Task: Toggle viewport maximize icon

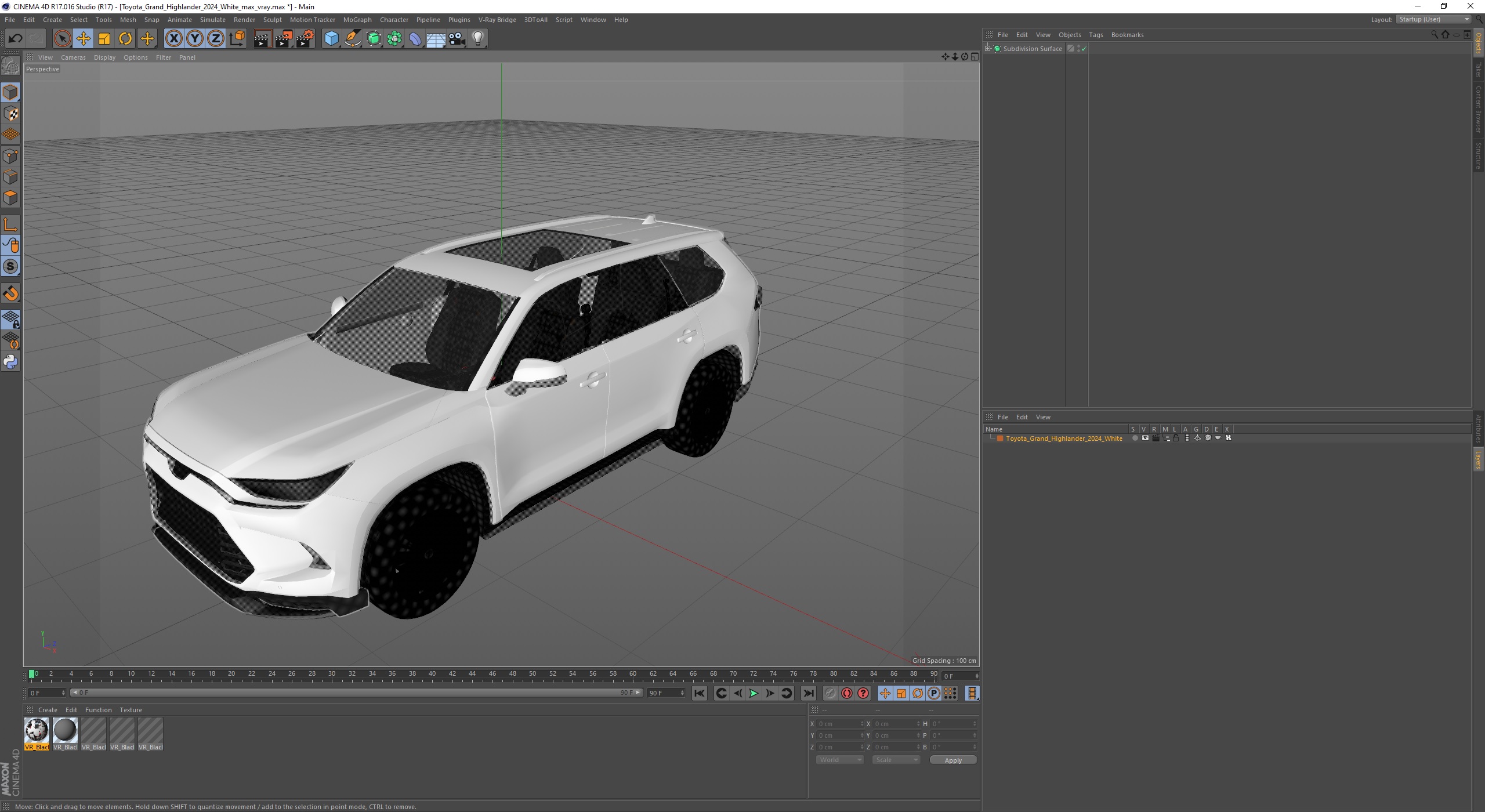Action: 975,57
